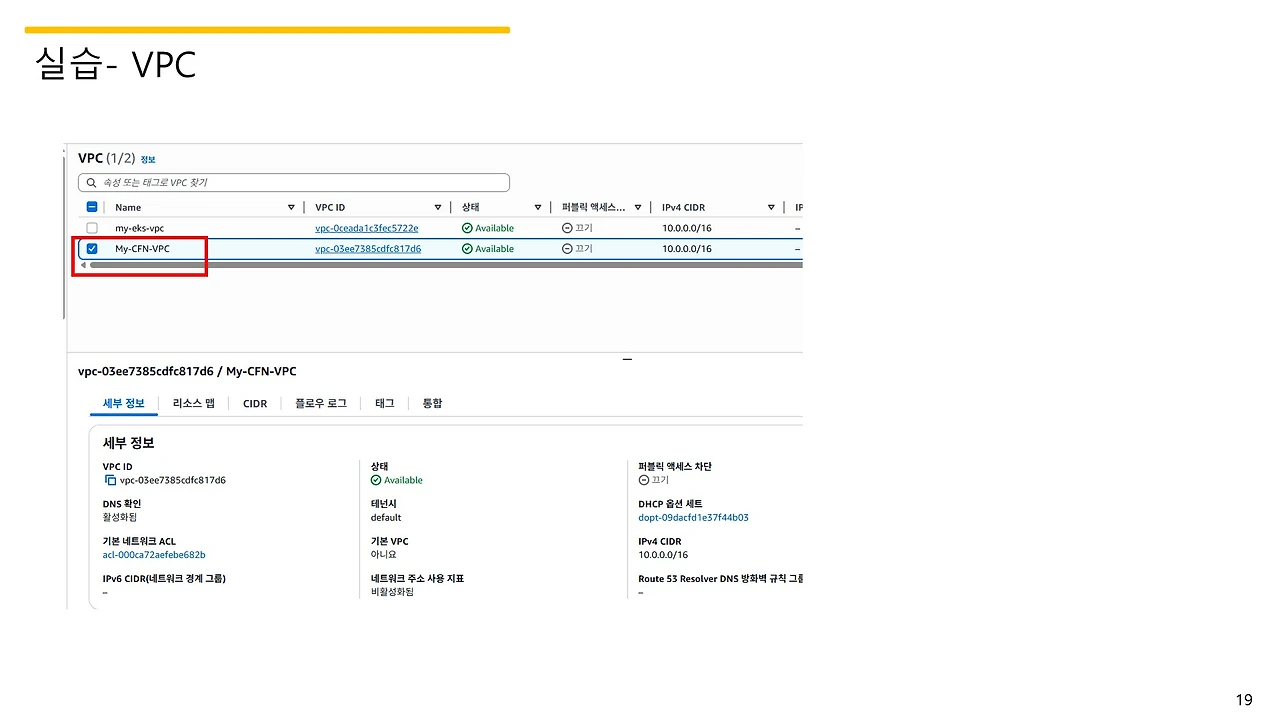Click the 기본 VPC value 아니요
The image size is (1280, 720).
tap(384, 555)
